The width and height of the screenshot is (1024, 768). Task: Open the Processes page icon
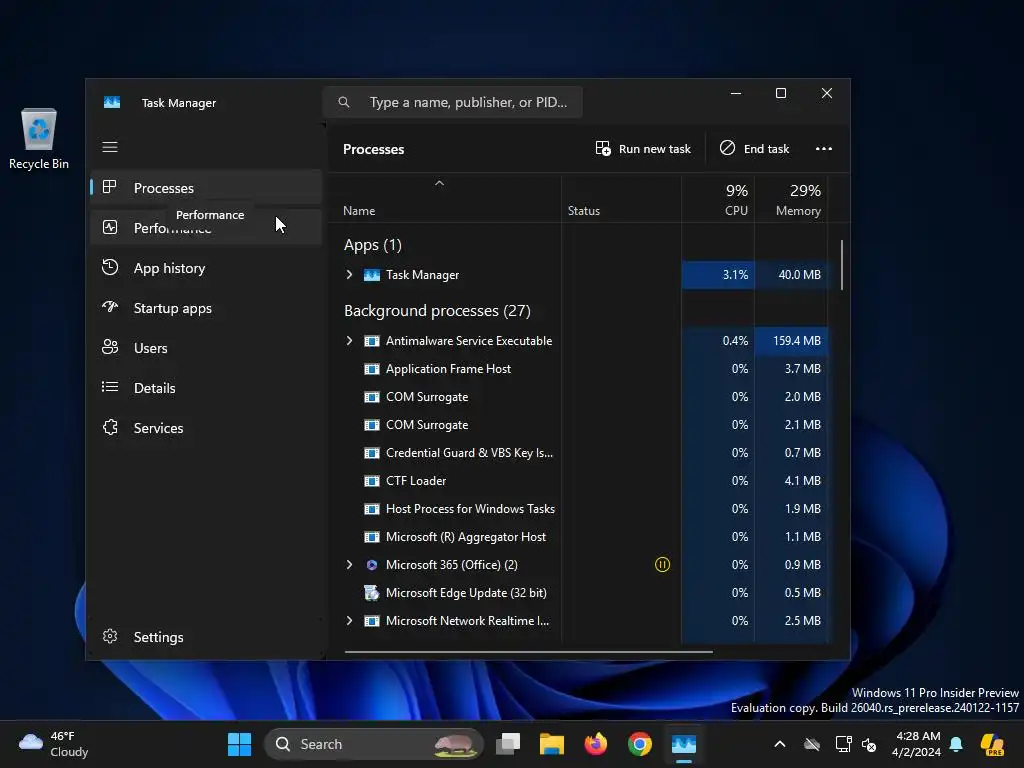[x=110, y=187]
